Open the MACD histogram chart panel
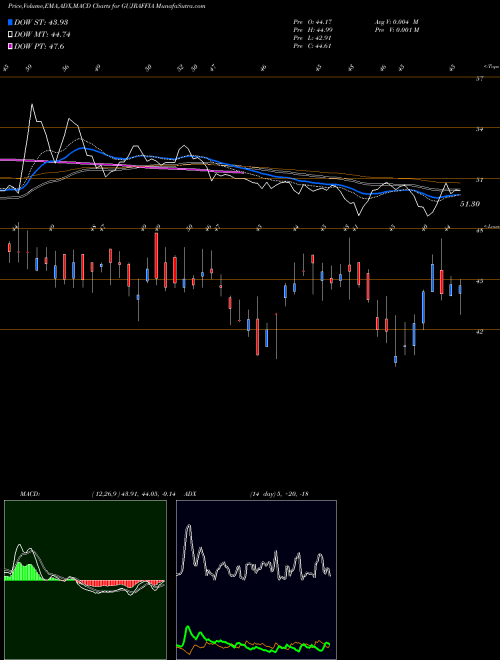Image resolution: width=500 pixels, height=660 pixels. [x=85, y=580]
